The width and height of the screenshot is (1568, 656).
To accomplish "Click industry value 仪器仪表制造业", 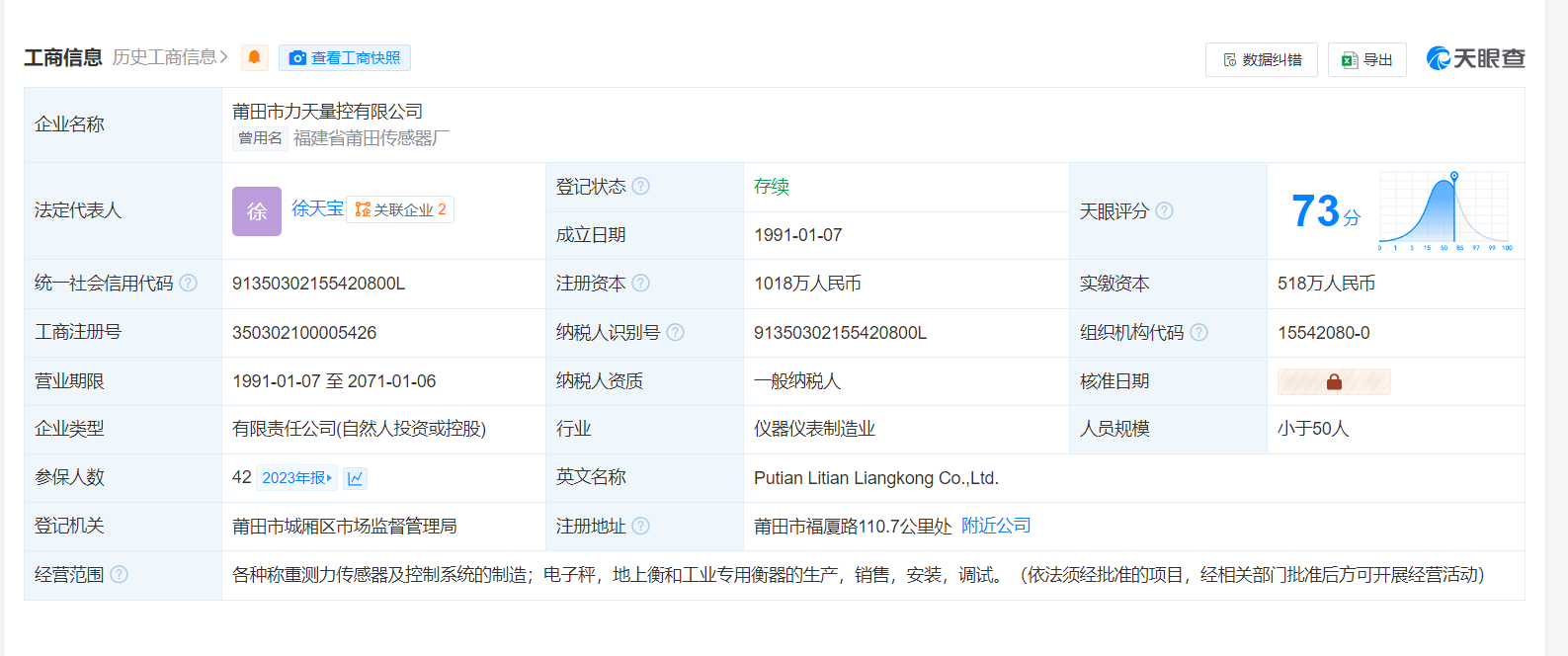I will (815, 429).
